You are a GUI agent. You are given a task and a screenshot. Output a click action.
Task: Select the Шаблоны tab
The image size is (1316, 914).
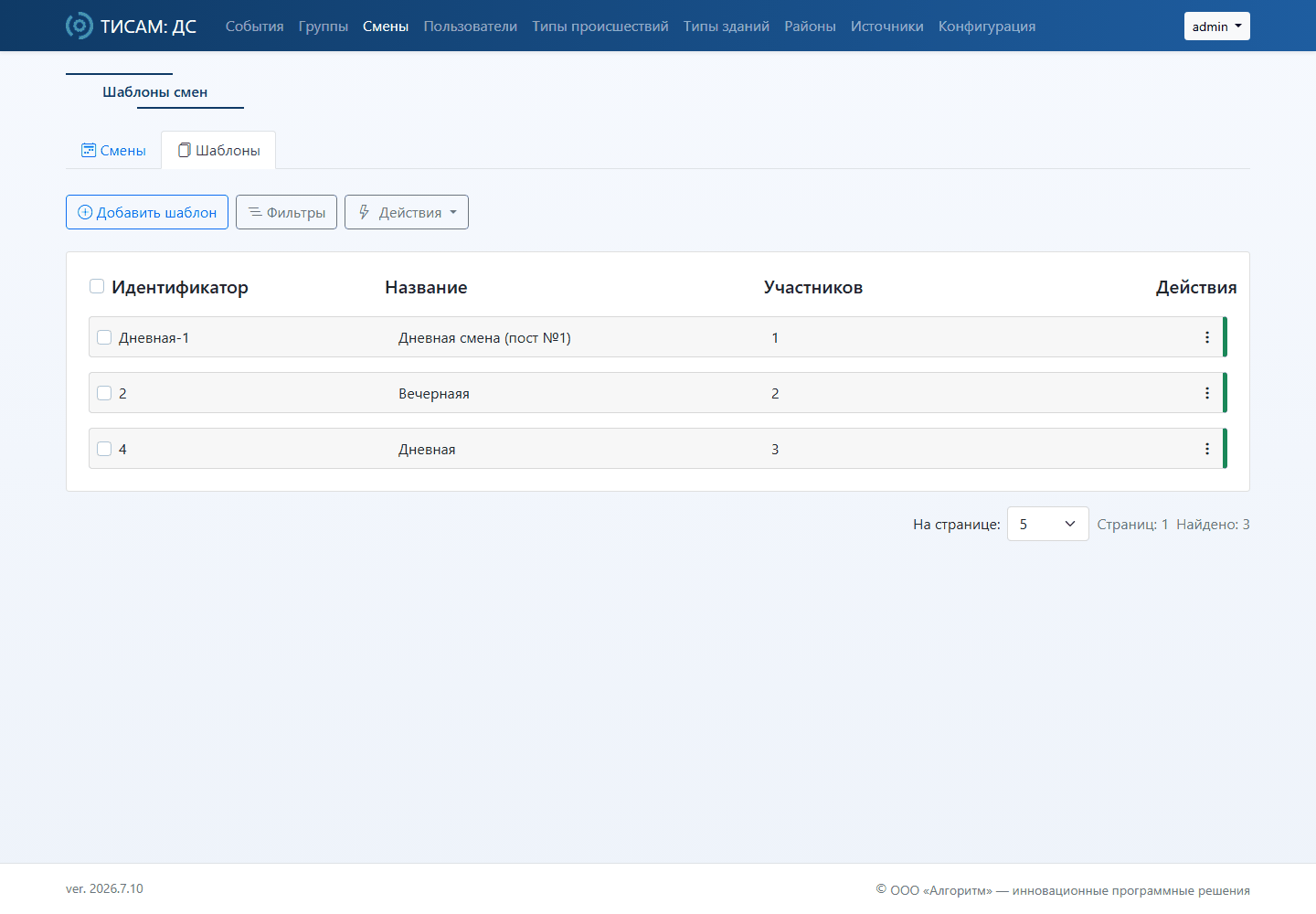coord(218,150)
